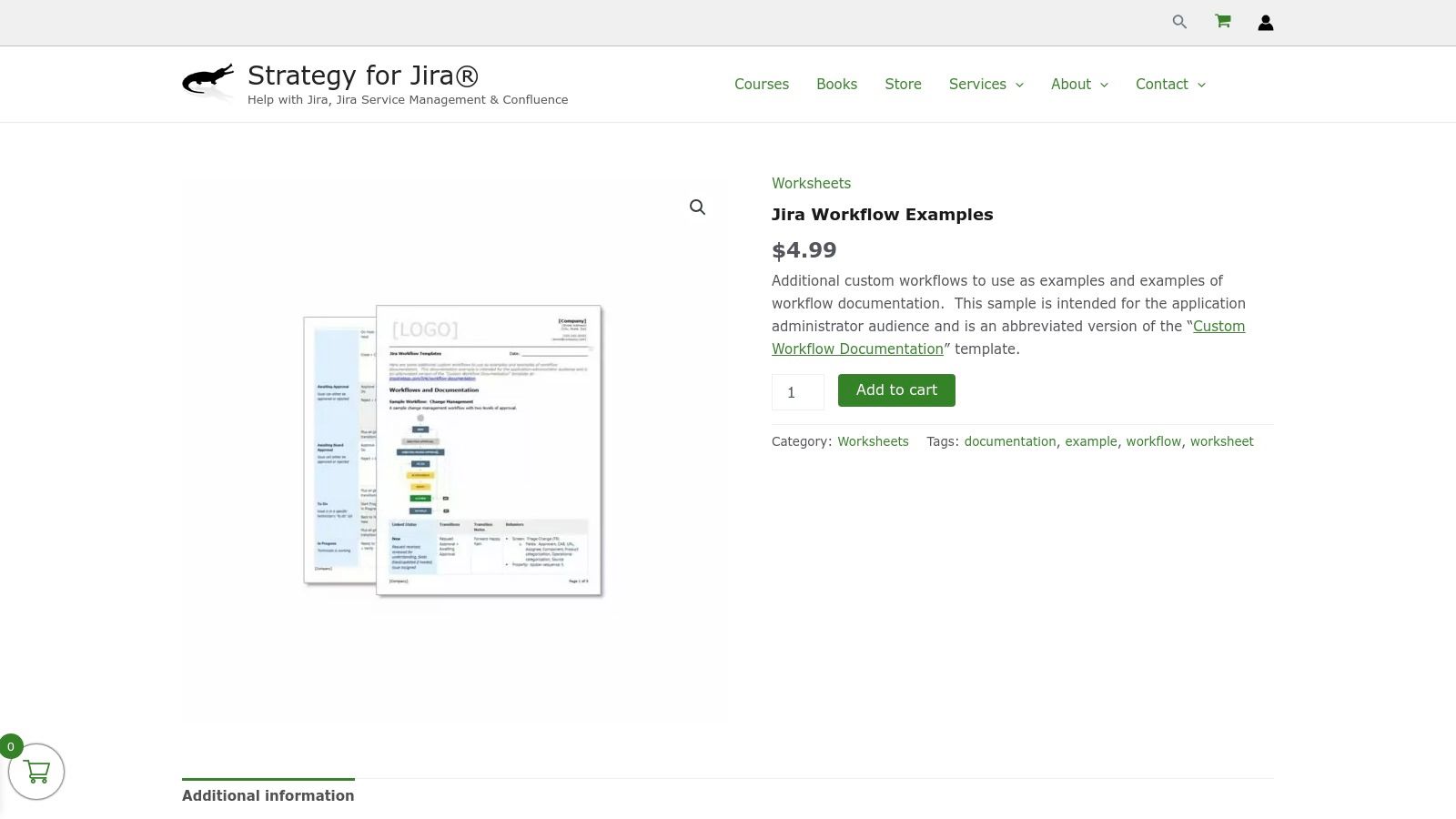This screenshot has width=1456, height=819.
Task: Open the documentation tag
Action: click(1010, 441)
